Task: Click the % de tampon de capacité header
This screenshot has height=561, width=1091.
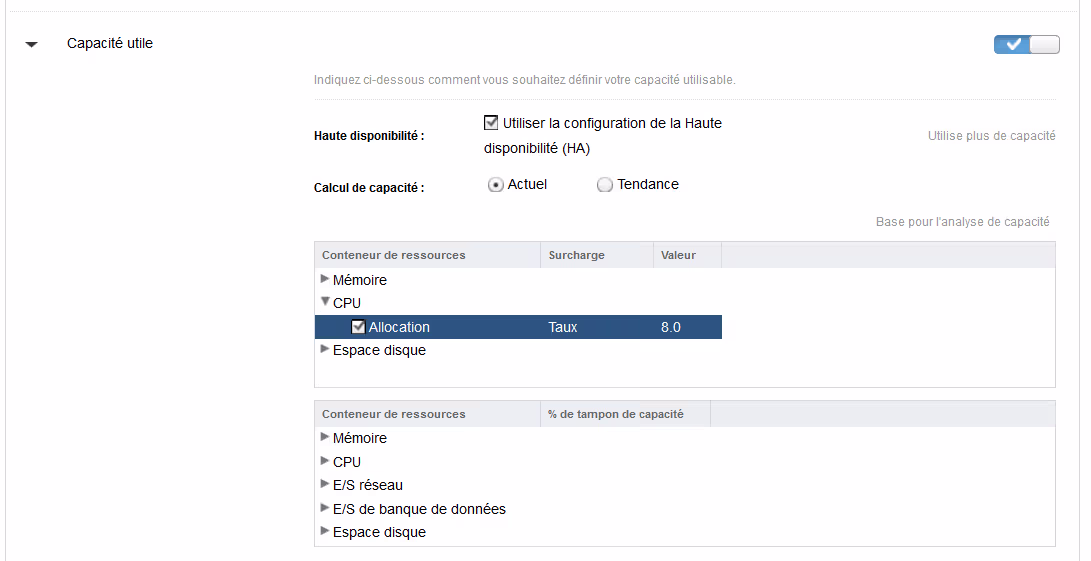Action: pyautogui.click(x=616, y=414)
